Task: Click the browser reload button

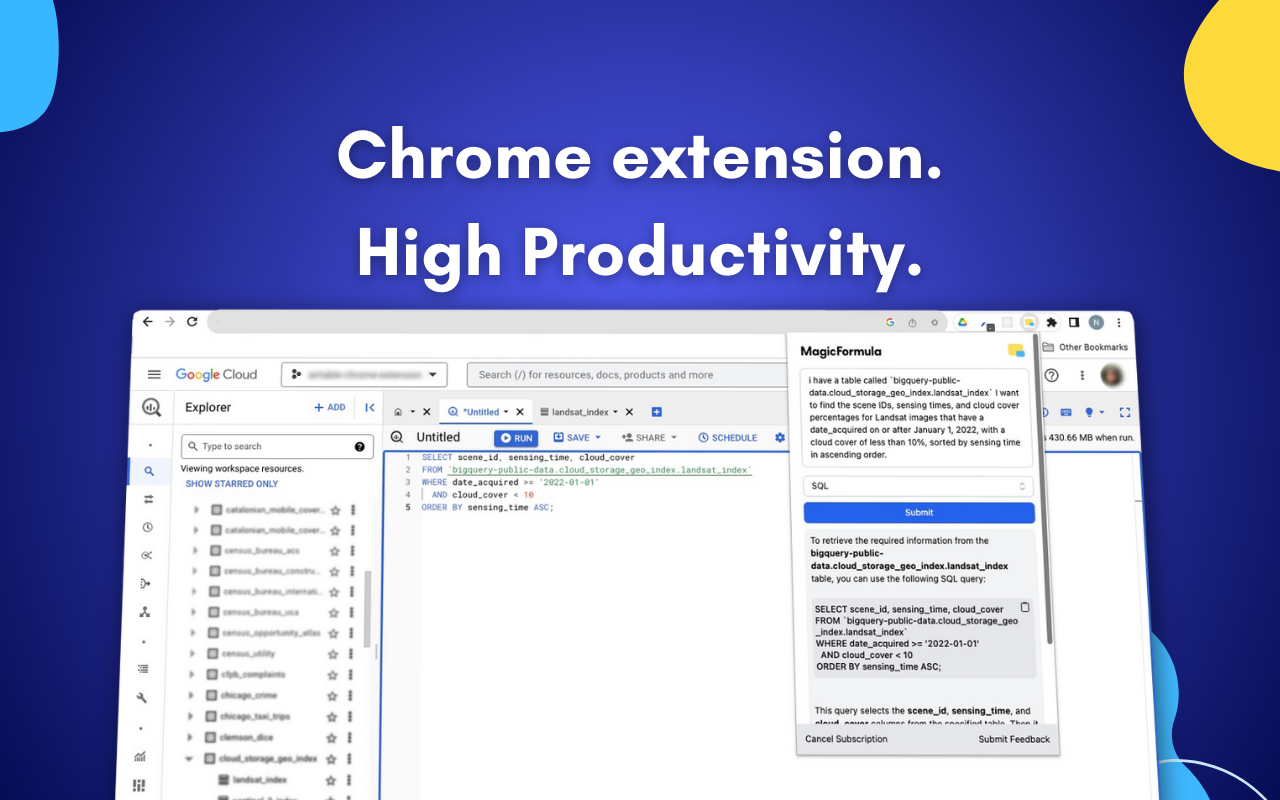Action: pyautogui.click(x=192, y=322)
